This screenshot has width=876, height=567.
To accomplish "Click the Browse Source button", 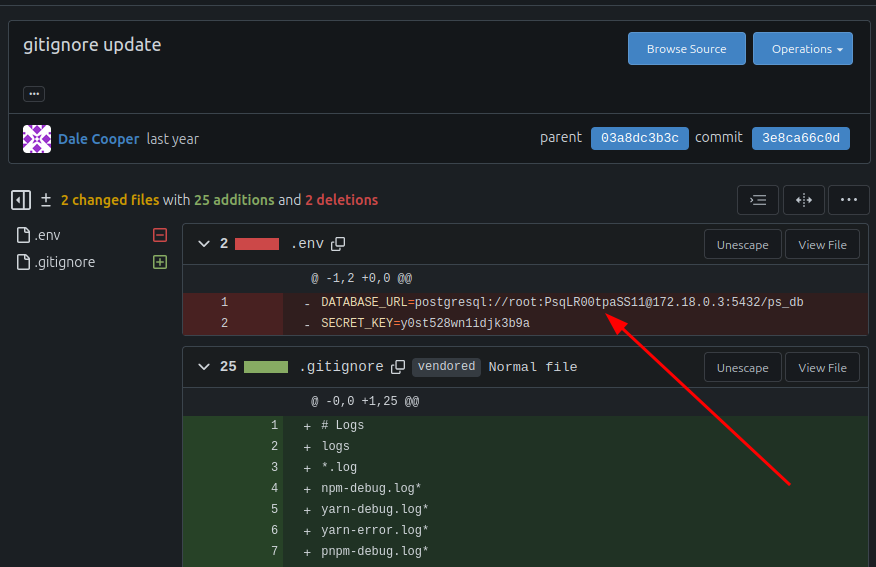I will point(687,49).
